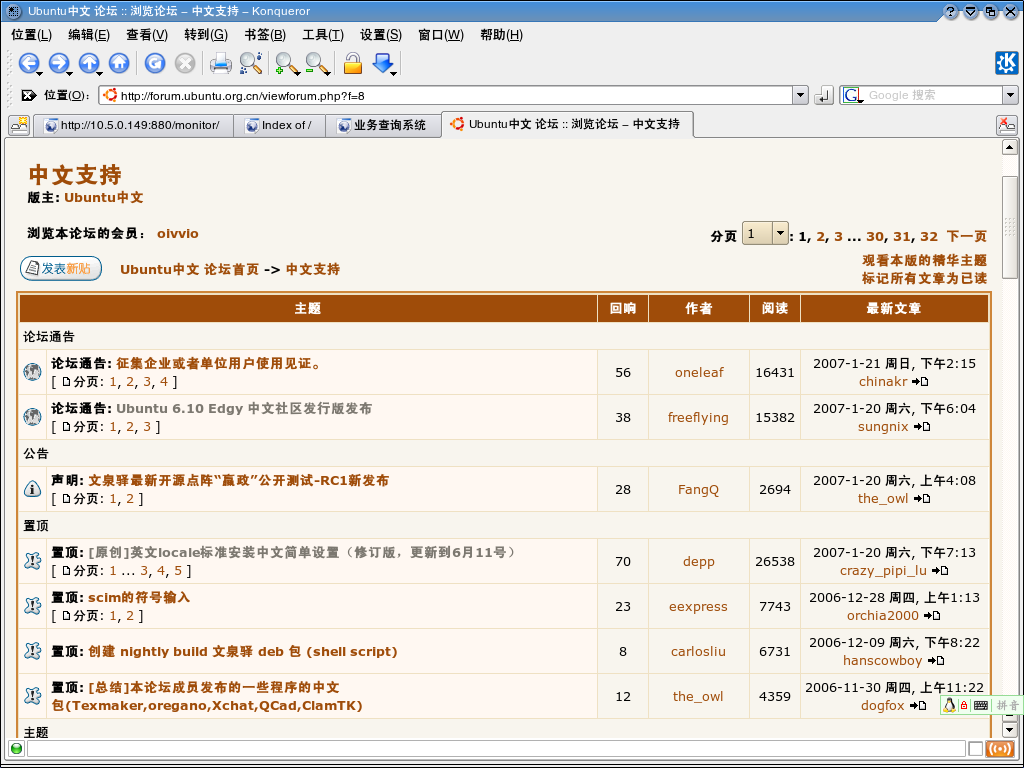Image resolution: width=1024 pixels, height=768 pixels.
Task: Click the 发表新贴 new post button
Action: coord(61,268)
